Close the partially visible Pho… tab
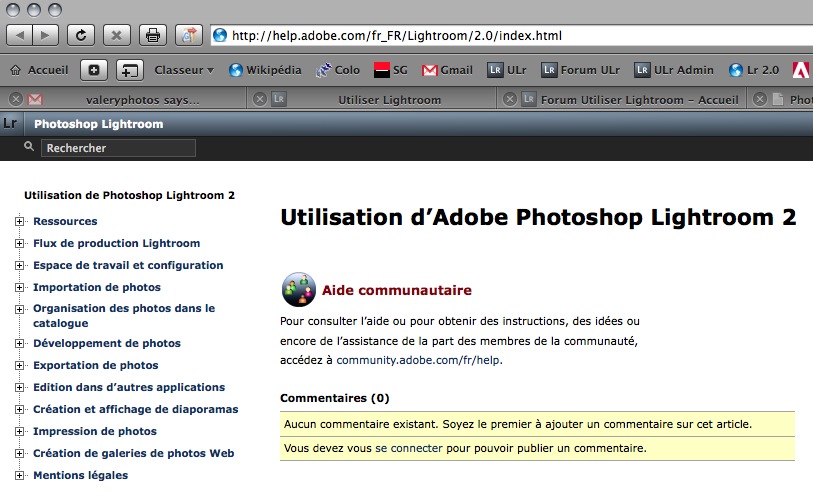Screen dimensions: 813x500 coord(760,99)
